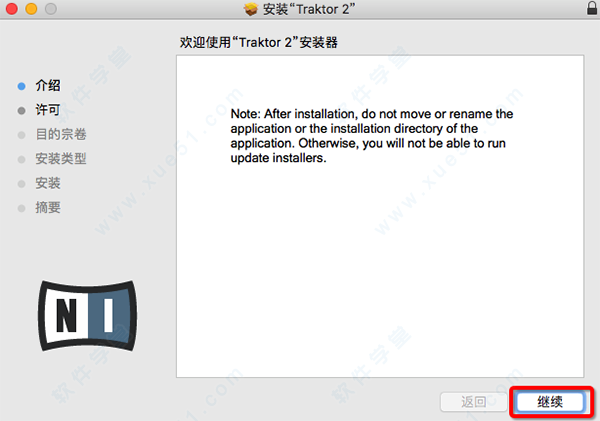Click the heading 欢迎使用"Traktor 2"安装器
The image size is (600, 421).
(x=259, y=42)
